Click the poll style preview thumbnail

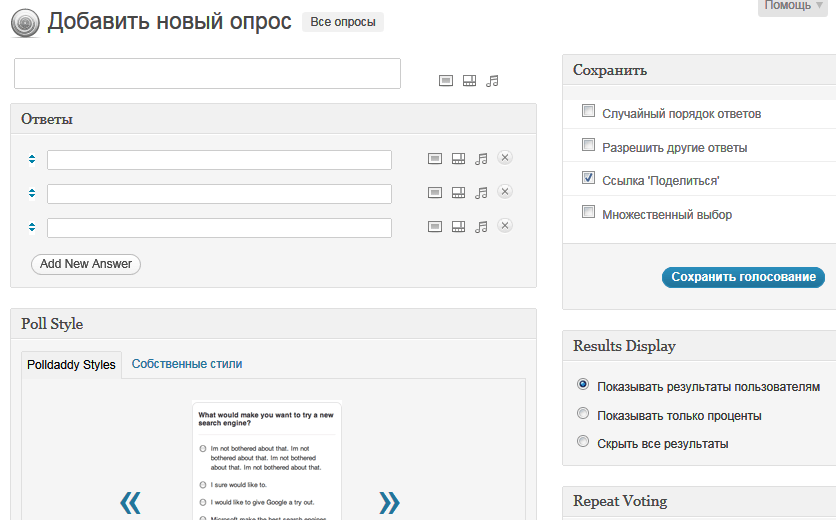click(x=267, y=461)
